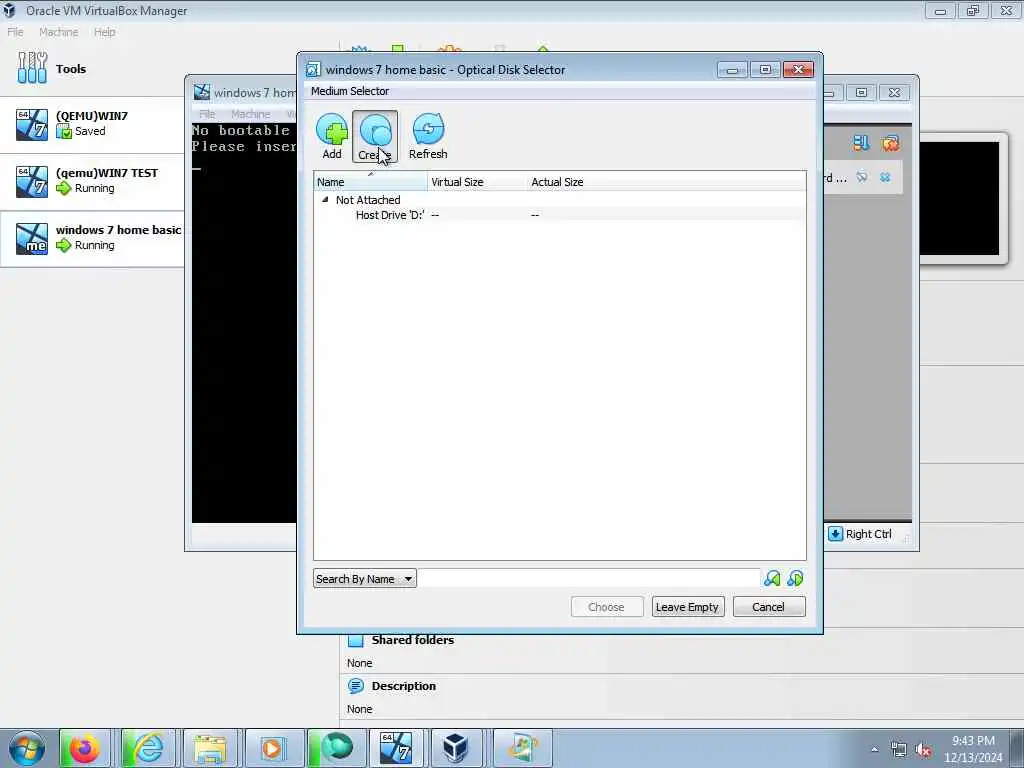This screenshot has width=1024, height=768.
Task: Click the Description section icon
Action: (x=356, y=686)
